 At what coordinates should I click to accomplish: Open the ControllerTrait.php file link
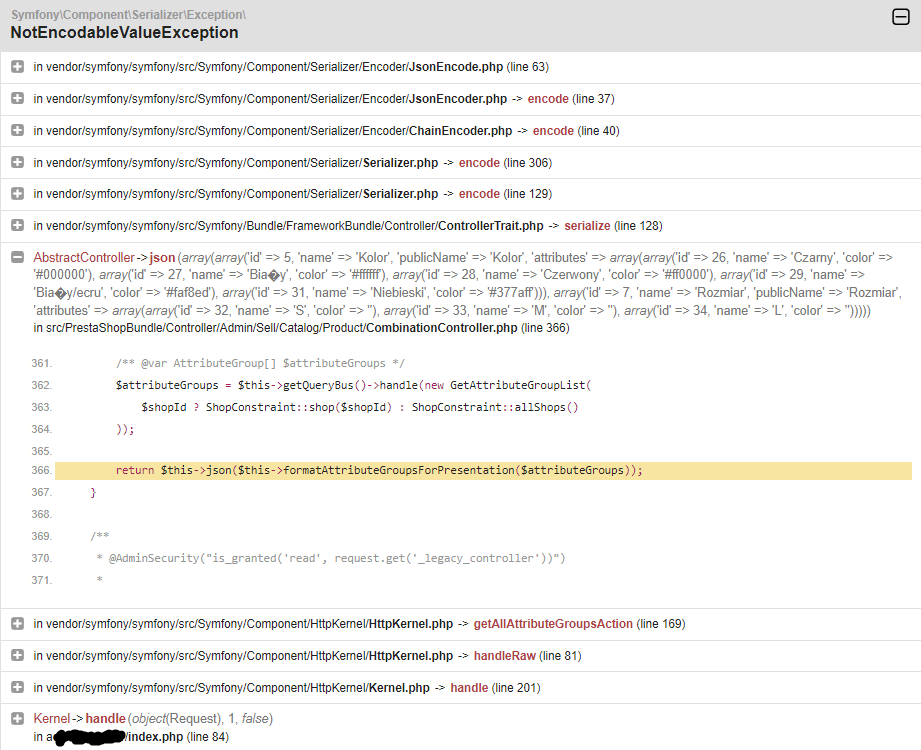point(490,226)
